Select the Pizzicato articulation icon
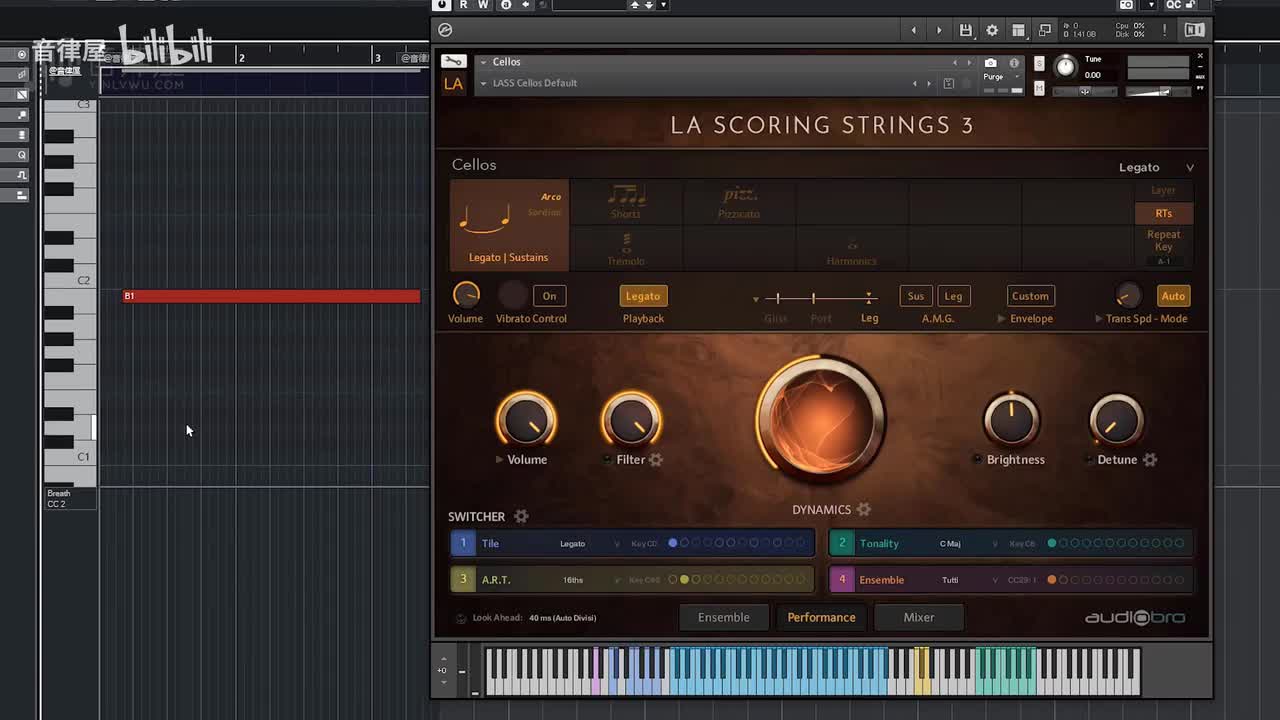The width and height of the screenshot is (1280, 720). (x=739, y=194)
